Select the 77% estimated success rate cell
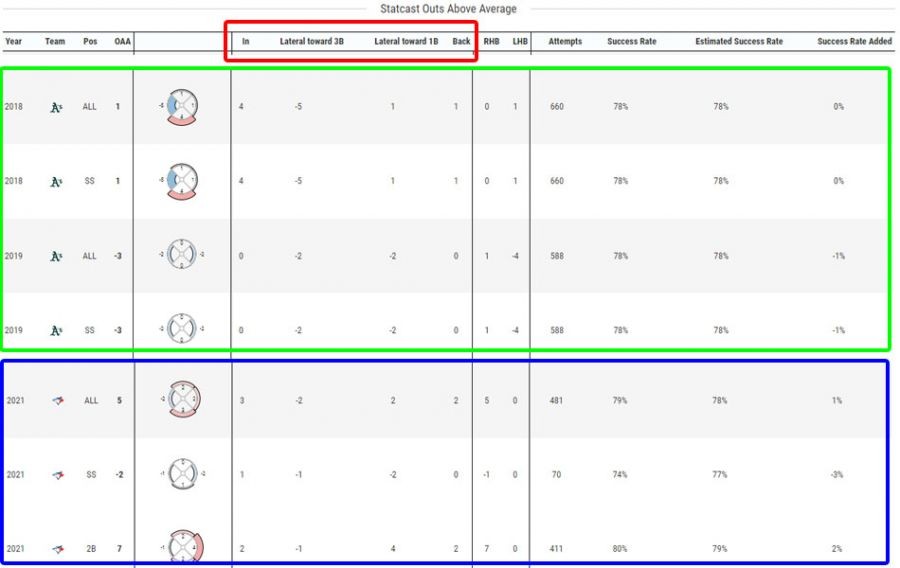 [x=720, y=474]
